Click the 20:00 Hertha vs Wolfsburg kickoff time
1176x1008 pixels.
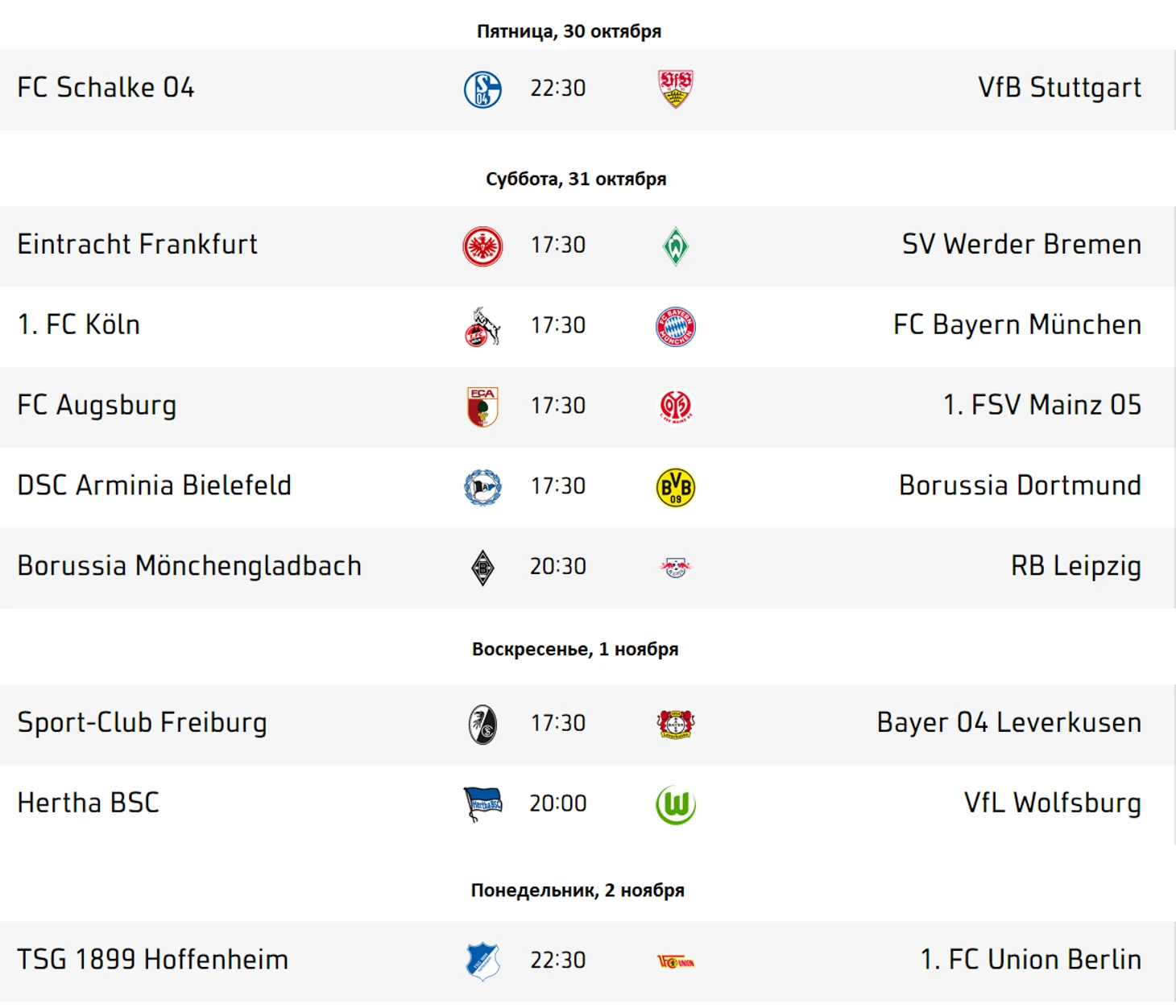click(557, 804)
